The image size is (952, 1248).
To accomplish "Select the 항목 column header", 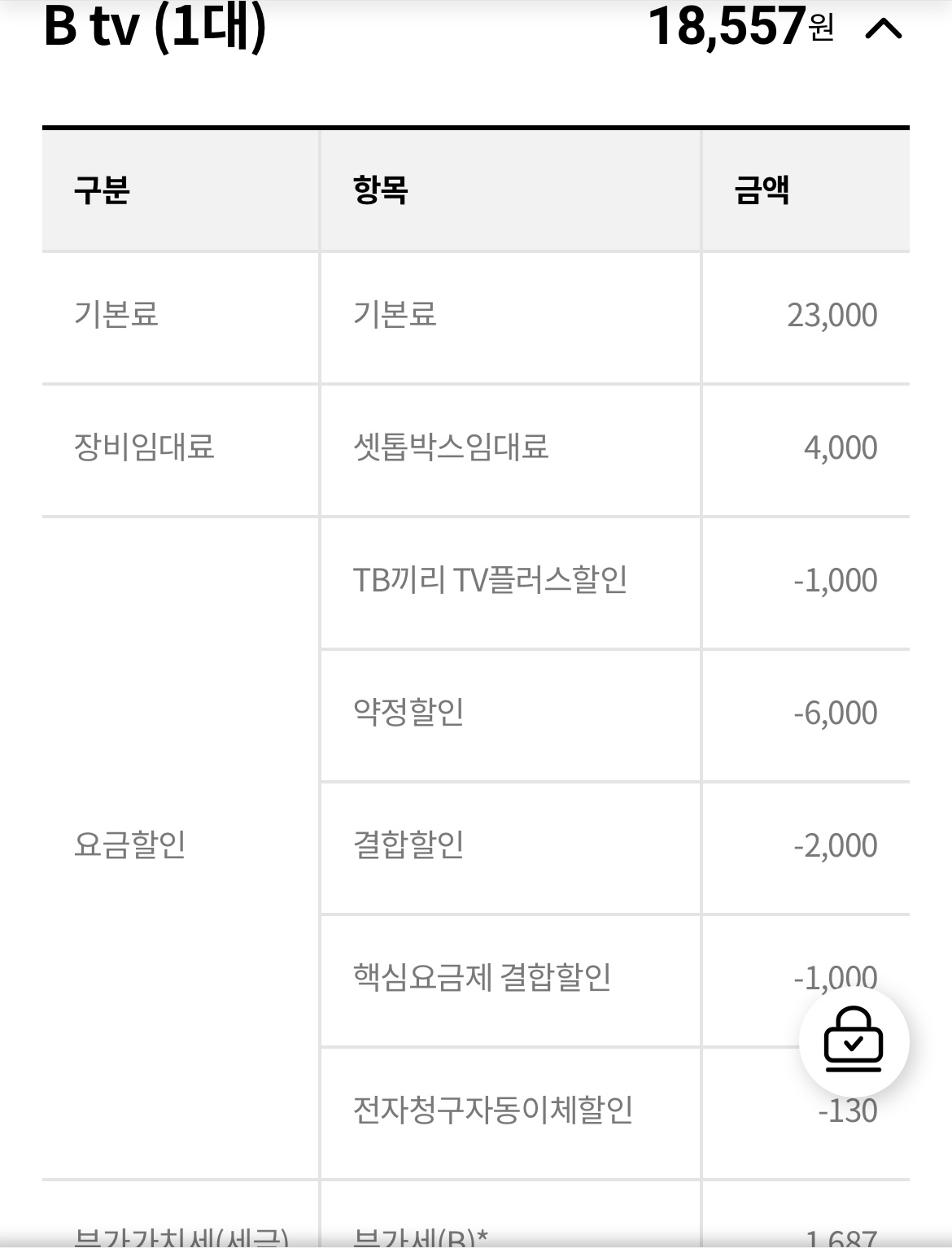I will point(381,190).
